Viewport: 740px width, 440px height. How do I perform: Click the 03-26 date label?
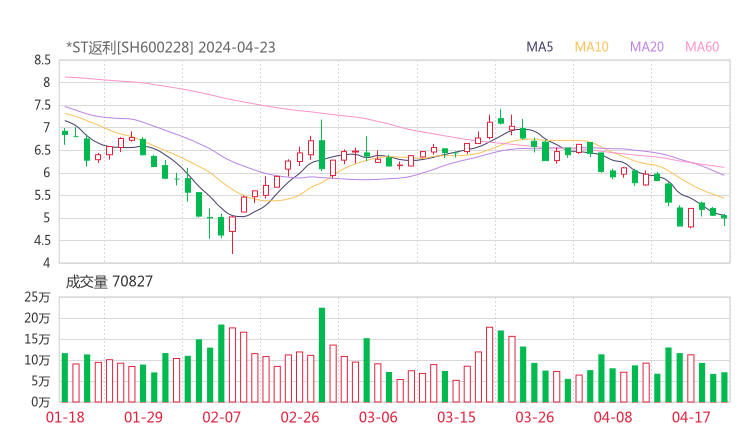tap(534, 417)
